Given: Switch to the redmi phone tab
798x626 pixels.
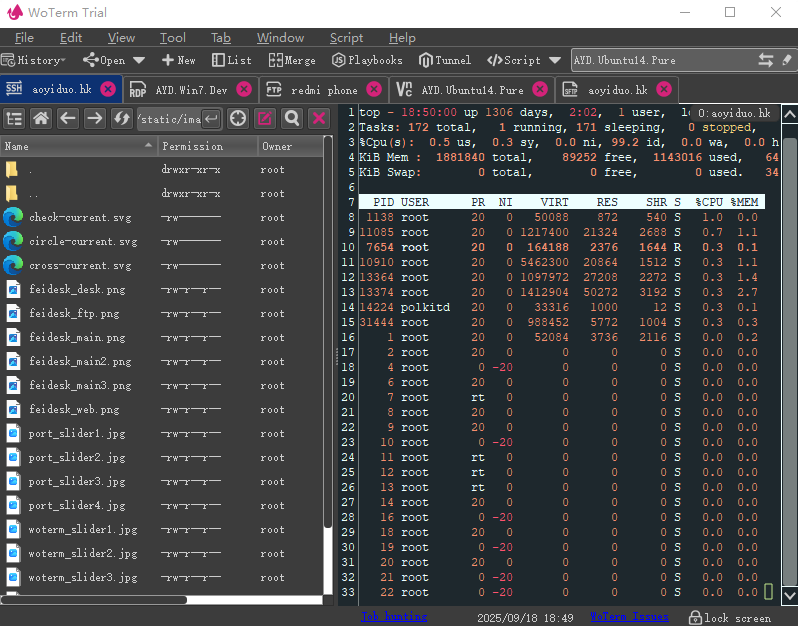Looking at the screenshot, I should pyautogui.click(x=323, y=89).
